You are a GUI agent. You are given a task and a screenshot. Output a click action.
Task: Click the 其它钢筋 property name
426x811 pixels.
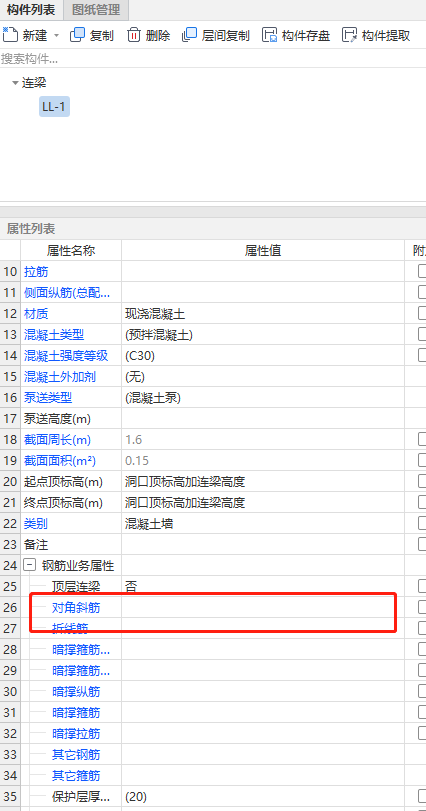[76, 755]
